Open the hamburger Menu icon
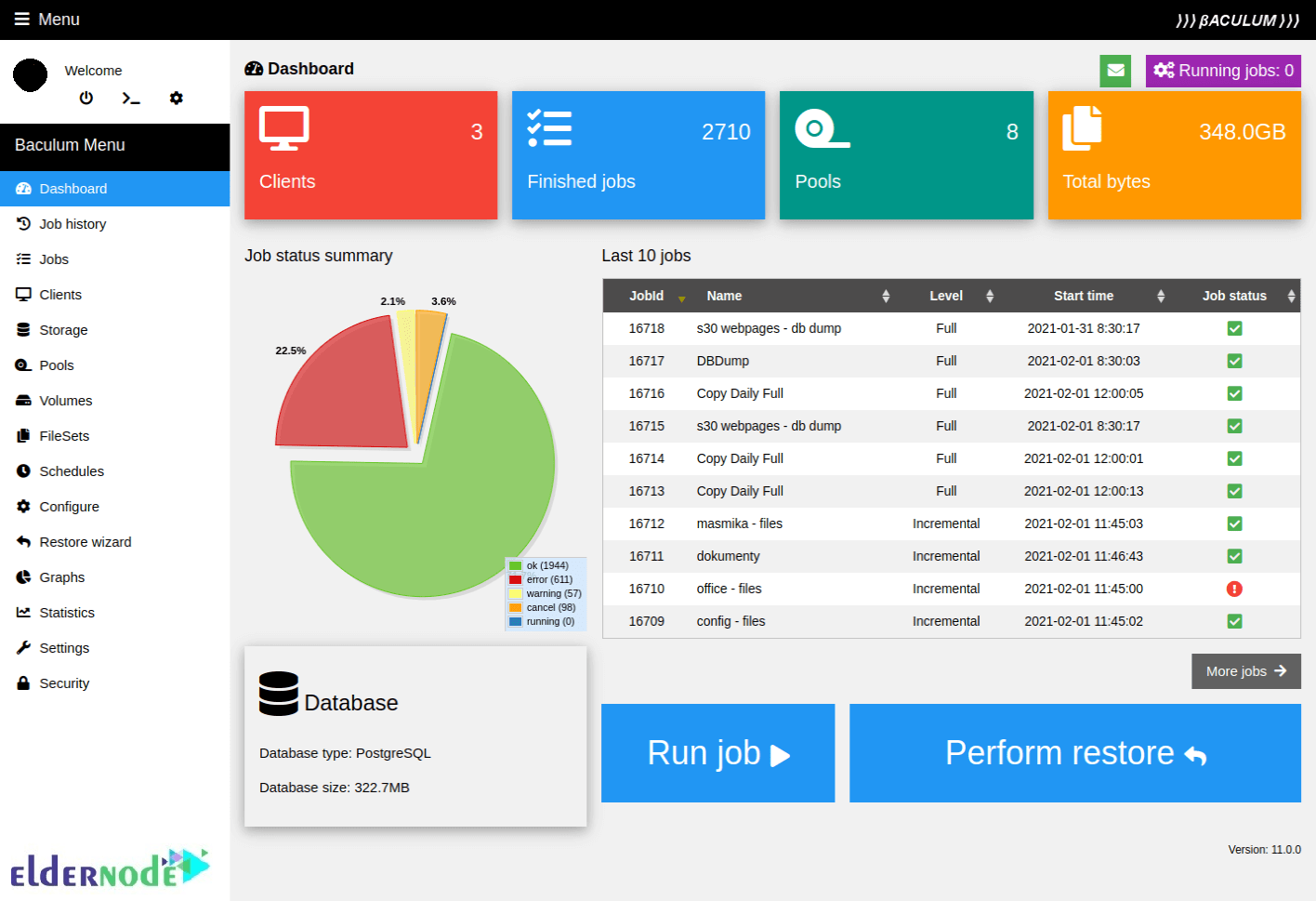This screenshot has width=1316, height=901. coord(22,20)
